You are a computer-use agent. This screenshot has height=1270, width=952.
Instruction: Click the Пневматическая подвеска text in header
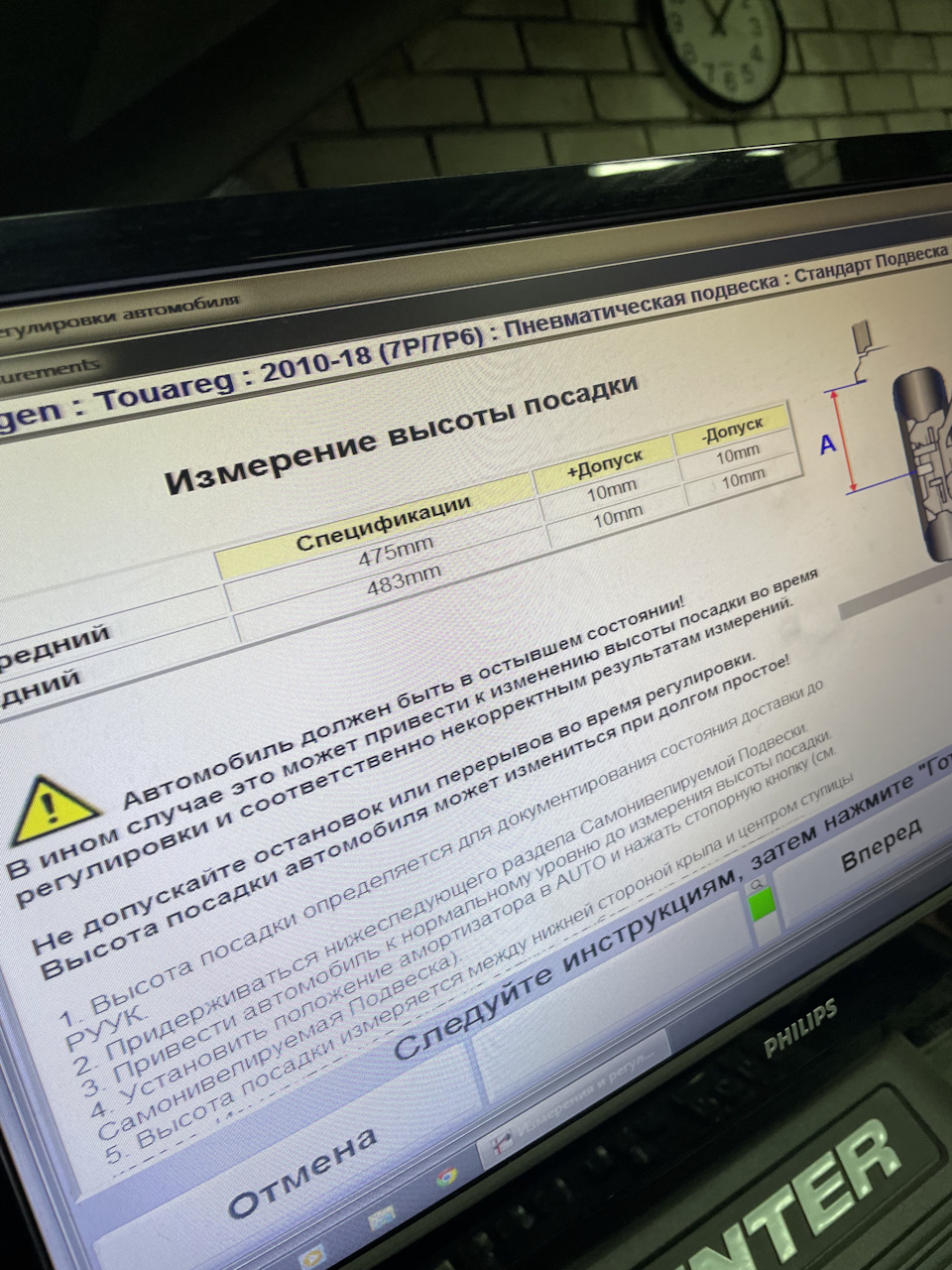(x=643, y=307)
